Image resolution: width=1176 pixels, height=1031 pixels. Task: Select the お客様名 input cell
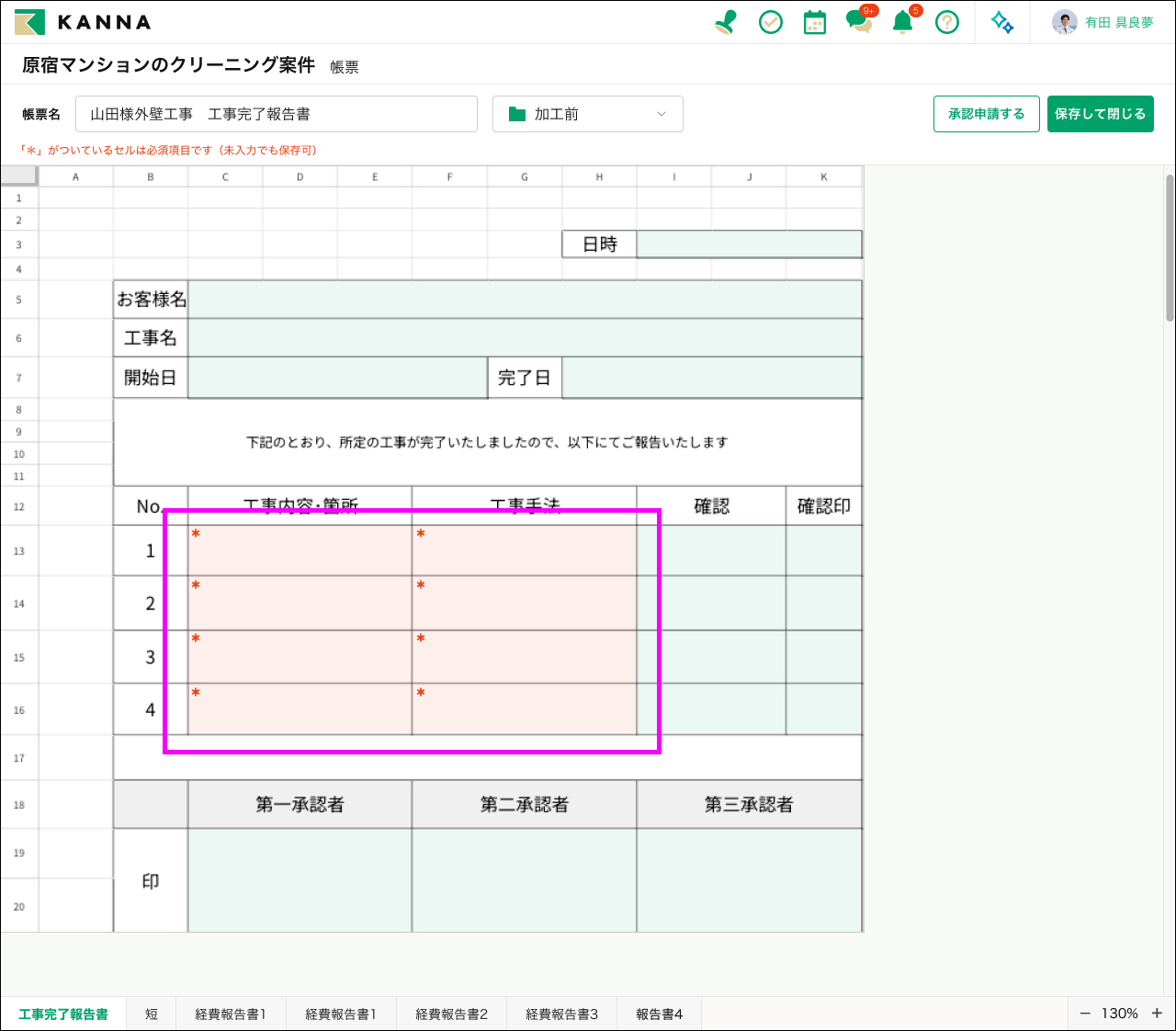tap(524, 300)
